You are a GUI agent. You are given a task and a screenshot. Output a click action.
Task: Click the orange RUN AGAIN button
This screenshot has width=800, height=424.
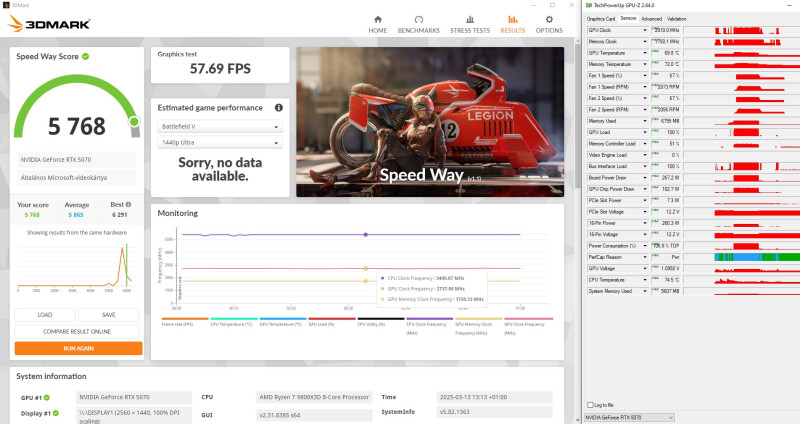point(79,348)
